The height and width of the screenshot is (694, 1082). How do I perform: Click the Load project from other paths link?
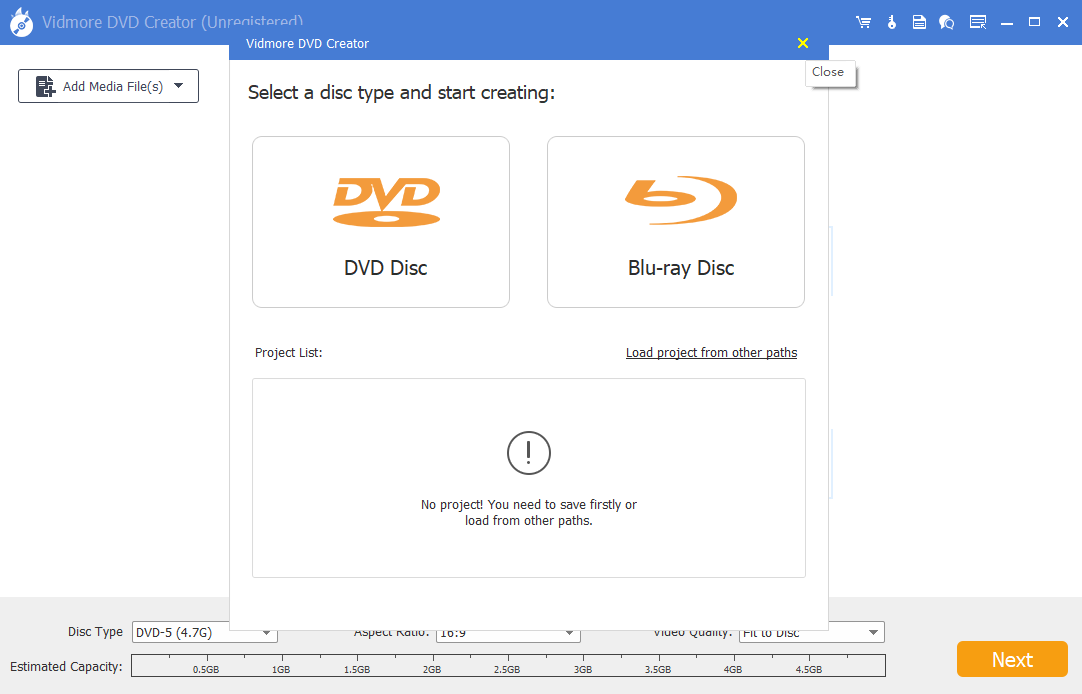[x=711, y=352]
